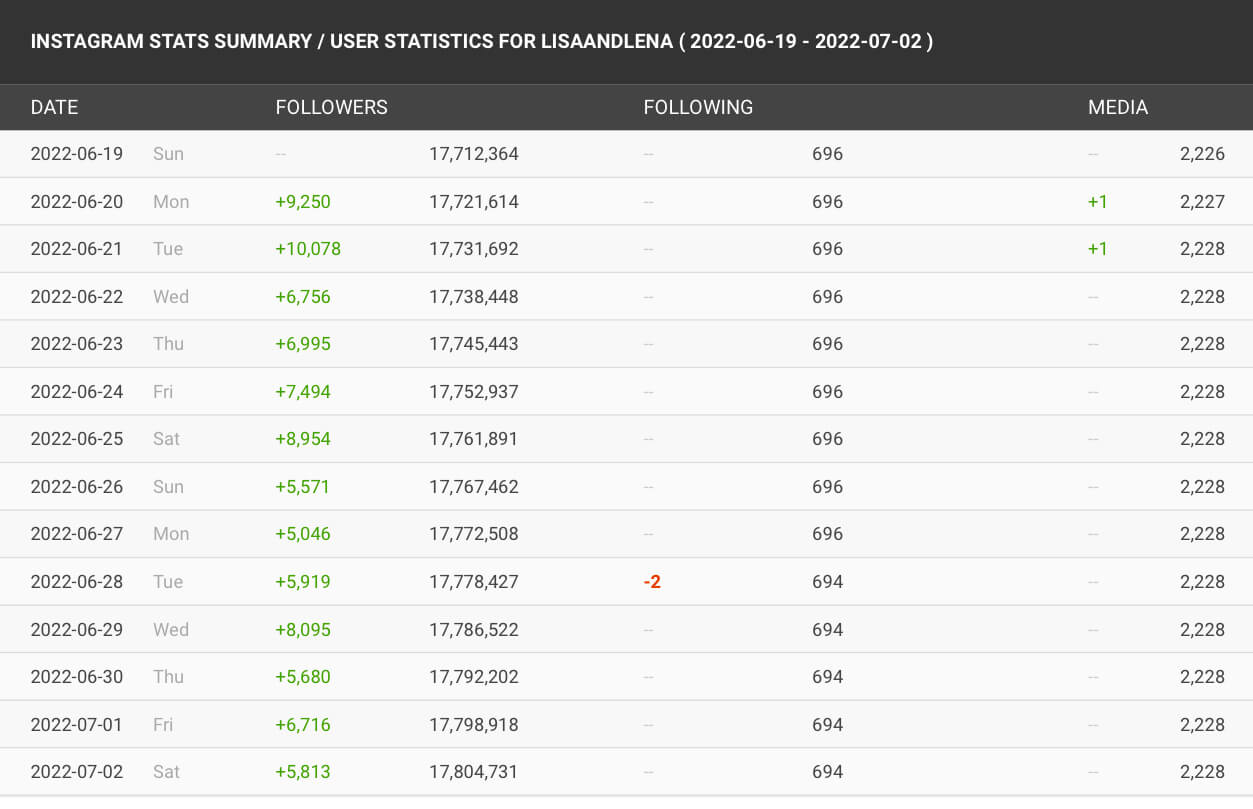Viewport: 1253px width, 809px height.
Task: Click the follower total 17,745,443
Action: pos(474,344)
